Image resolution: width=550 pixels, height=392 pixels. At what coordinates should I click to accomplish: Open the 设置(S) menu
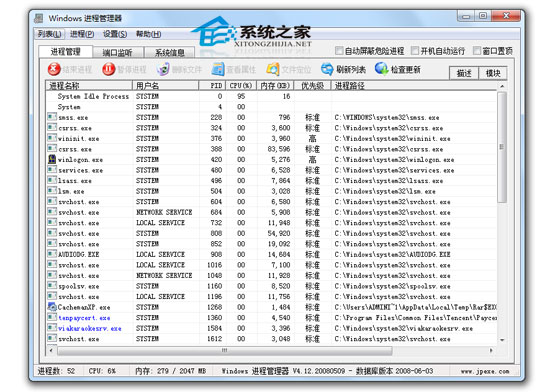tap(115, 34)
